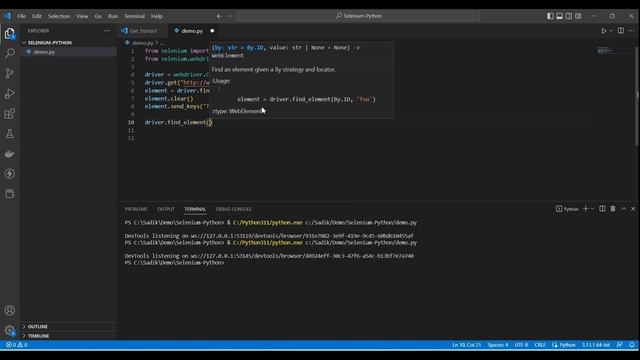Open the feedback icon in status bar

coord(620,345)
